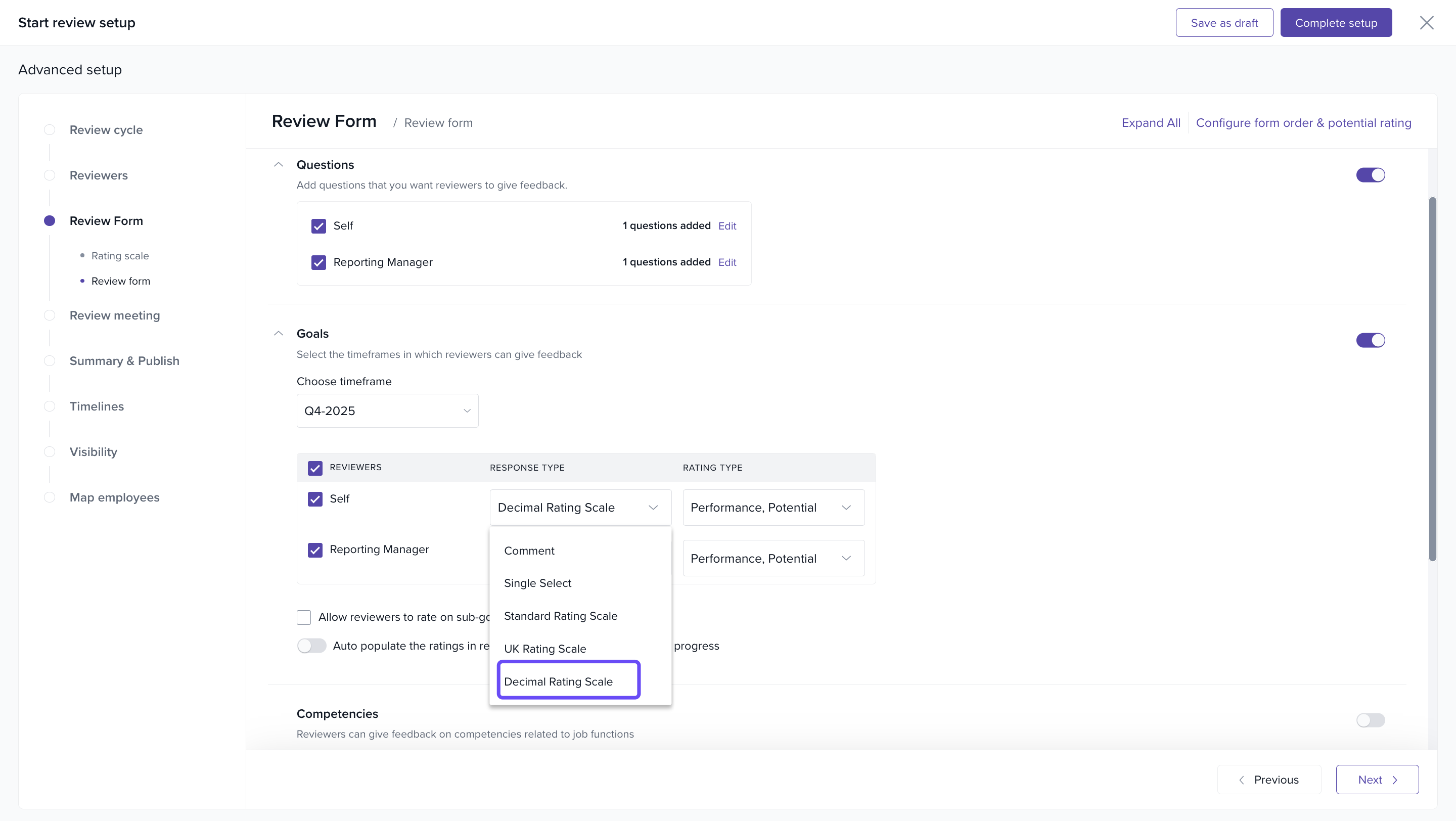Collapse the Goals section chevron

coord(278,333)
